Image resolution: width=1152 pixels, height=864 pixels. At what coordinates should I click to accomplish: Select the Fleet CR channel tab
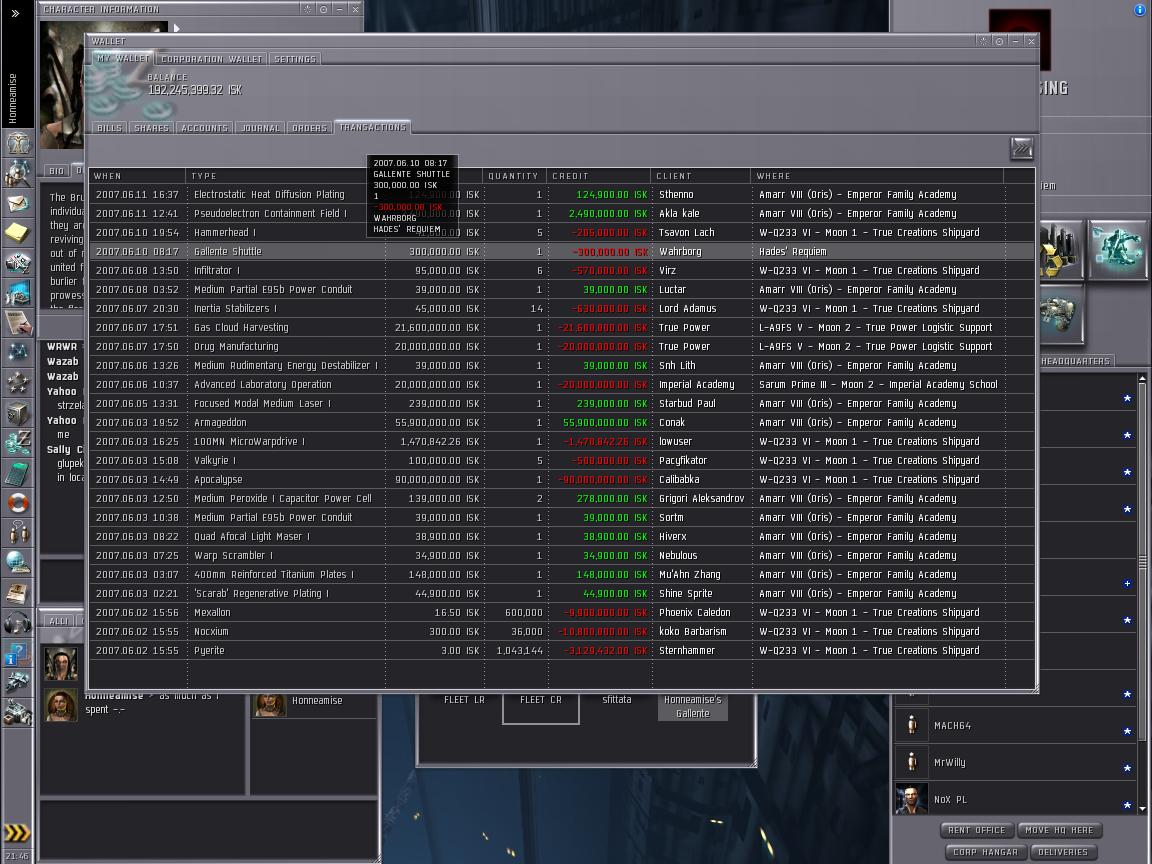541,700
